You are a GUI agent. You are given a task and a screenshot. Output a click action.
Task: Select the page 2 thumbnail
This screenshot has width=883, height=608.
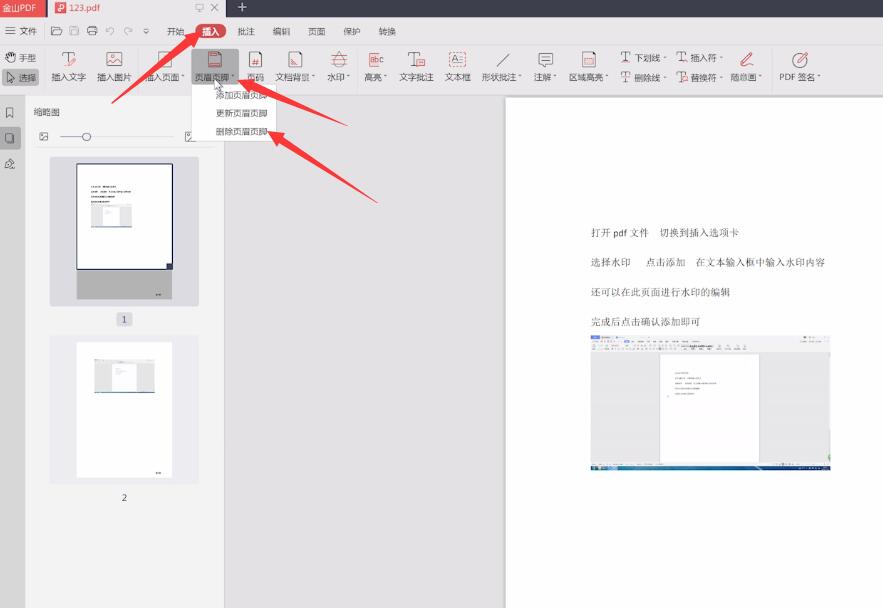124,410
